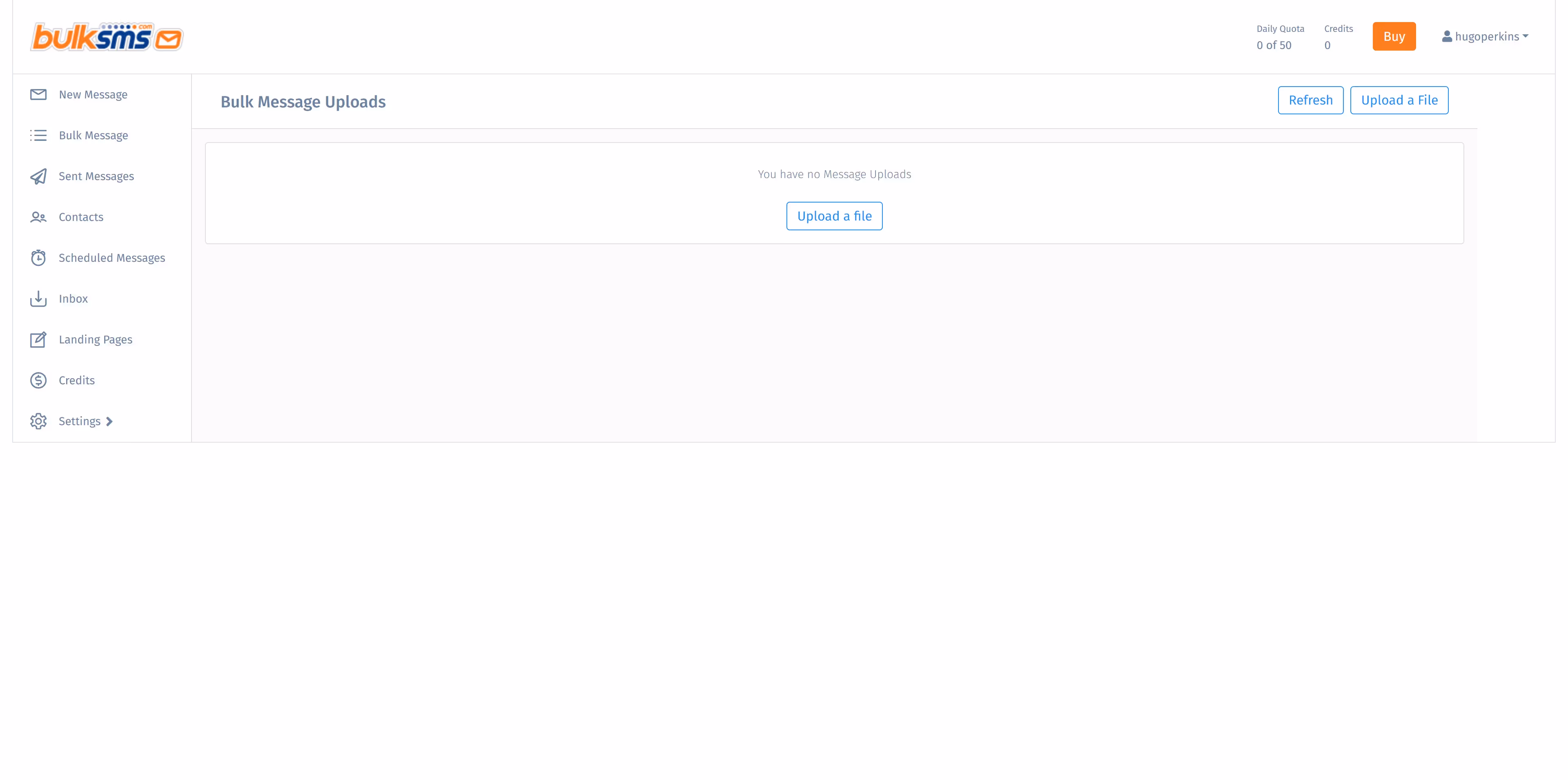Click Upload a File in header
Screen dimensions: 1568x780
tap(1399, 100)
